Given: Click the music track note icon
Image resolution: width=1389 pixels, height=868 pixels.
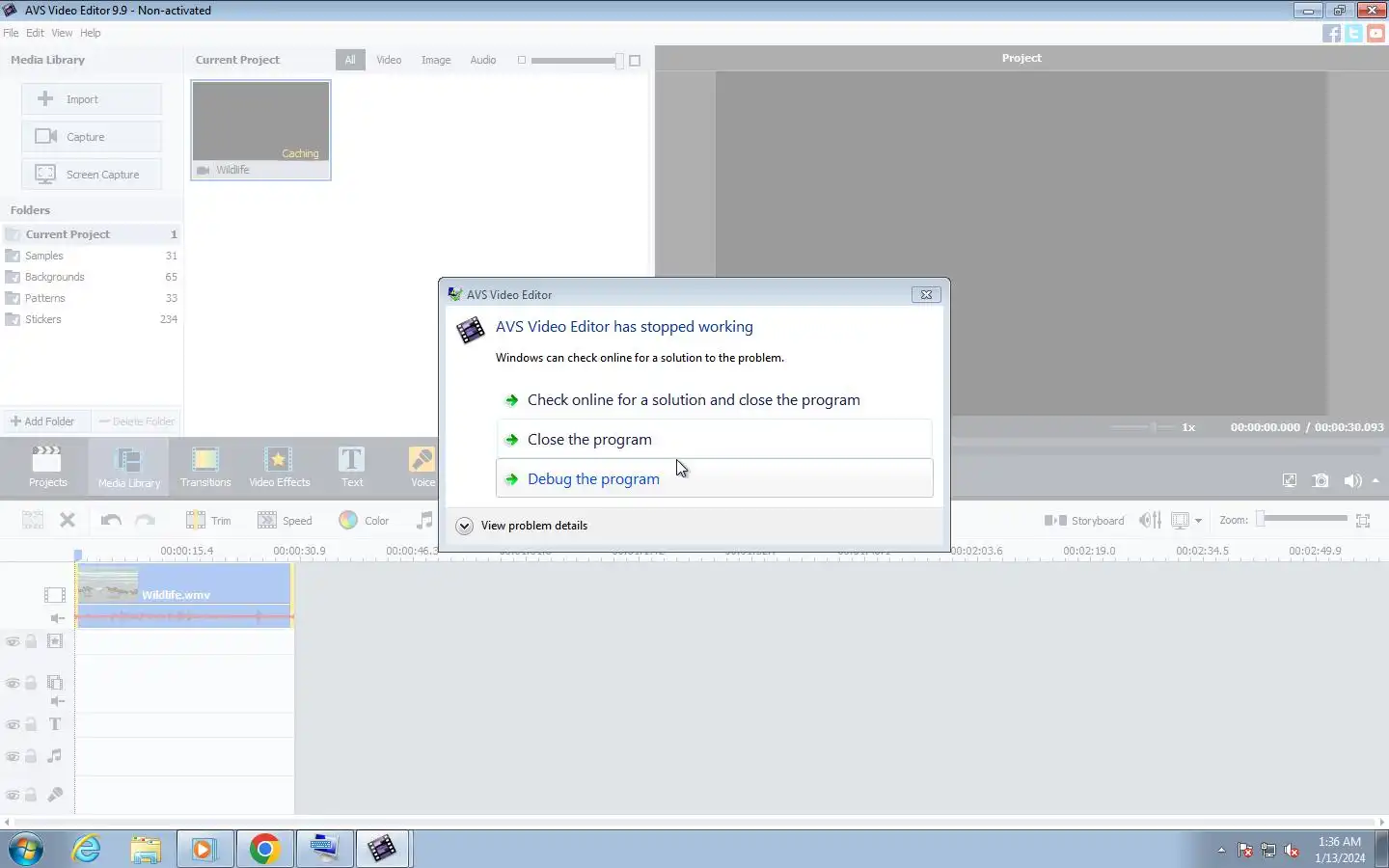Looking at the screenshot, I should (55, 756).
